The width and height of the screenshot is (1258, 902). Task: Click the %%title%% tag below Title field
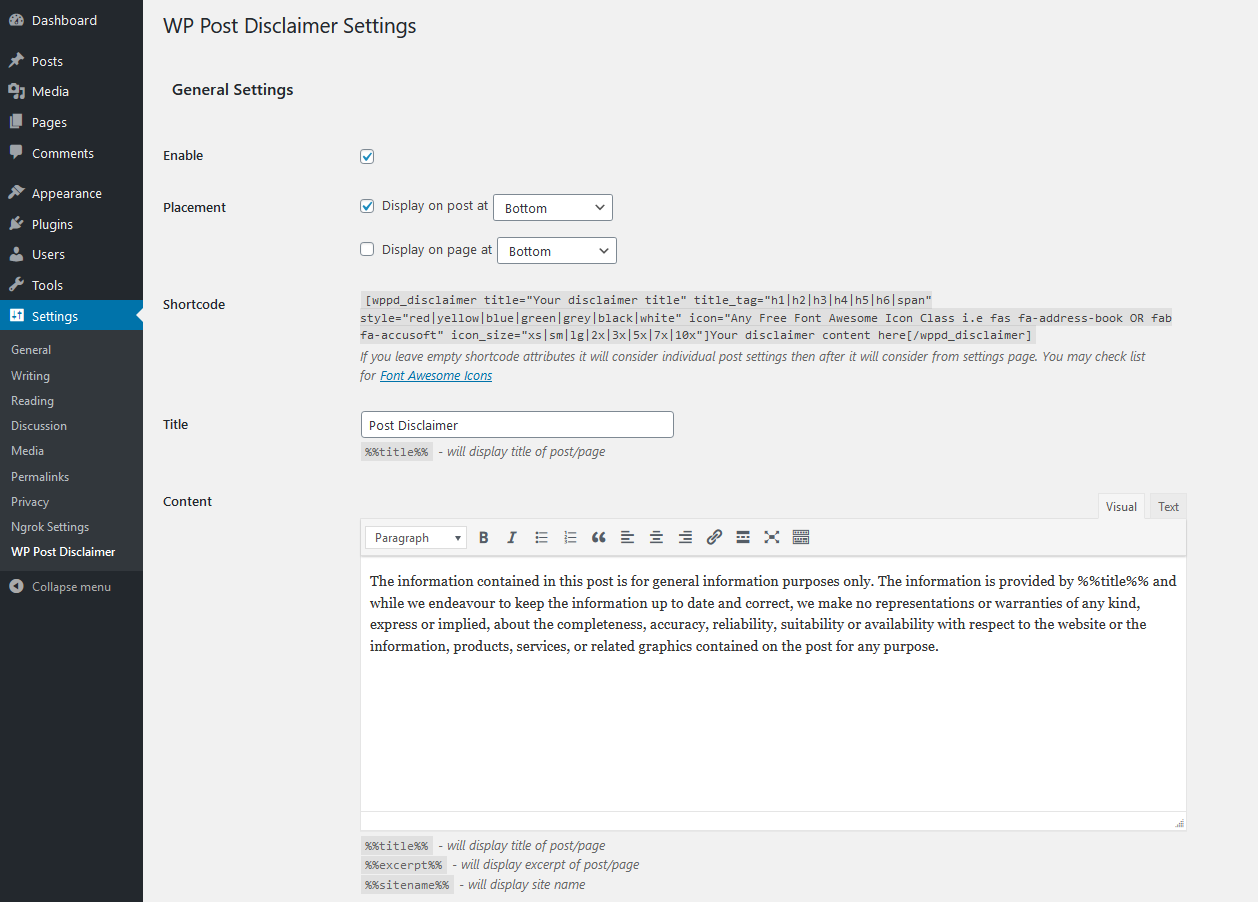point(397,452)
